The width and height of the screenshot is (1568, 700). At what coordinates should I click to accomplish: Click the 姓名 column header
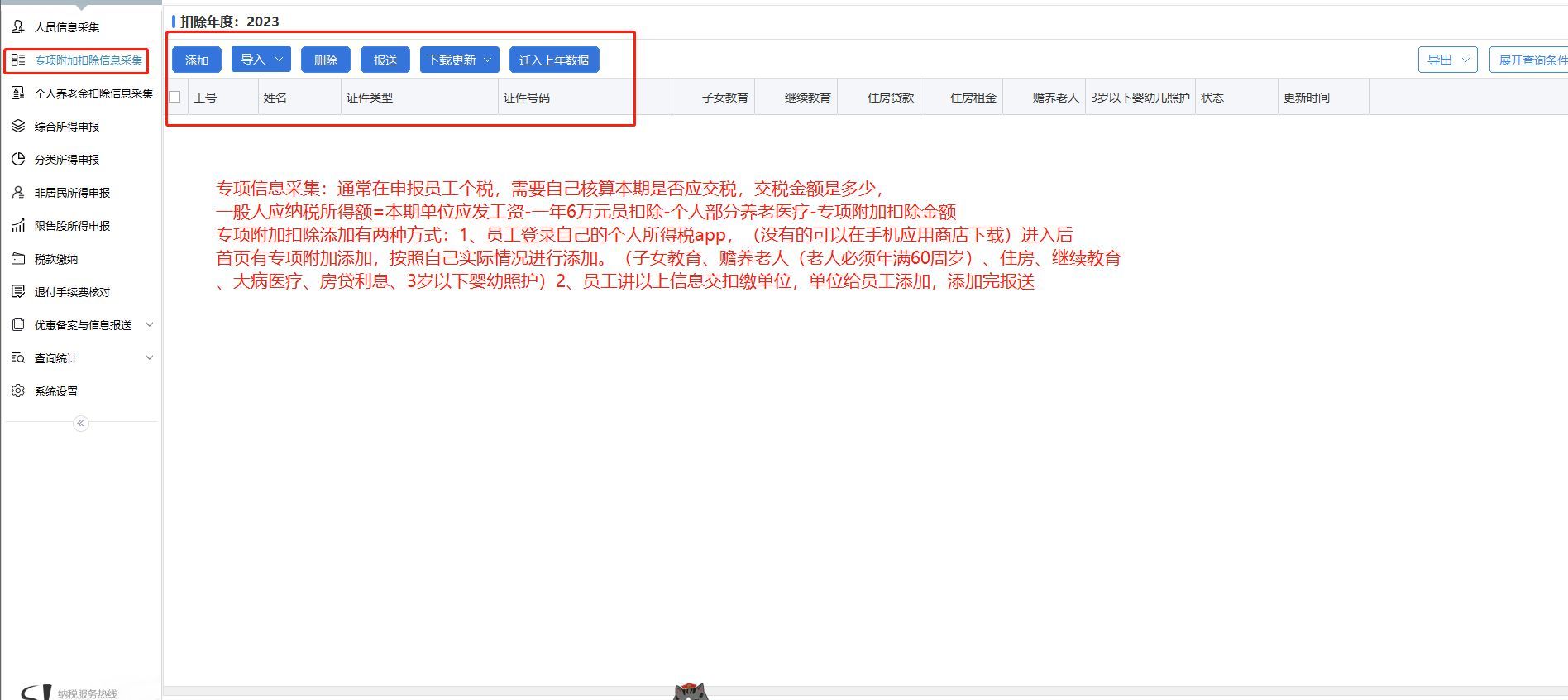pos(275,98)
